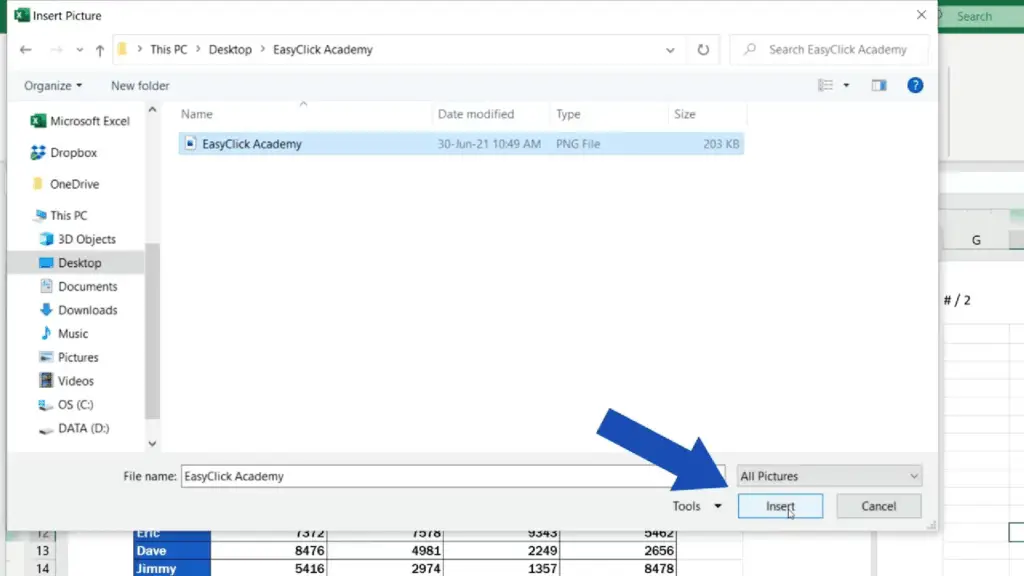Screen dimensions: 1024x576
Task: Close the Insert Picture dialog
Action: tap(921, 14)
